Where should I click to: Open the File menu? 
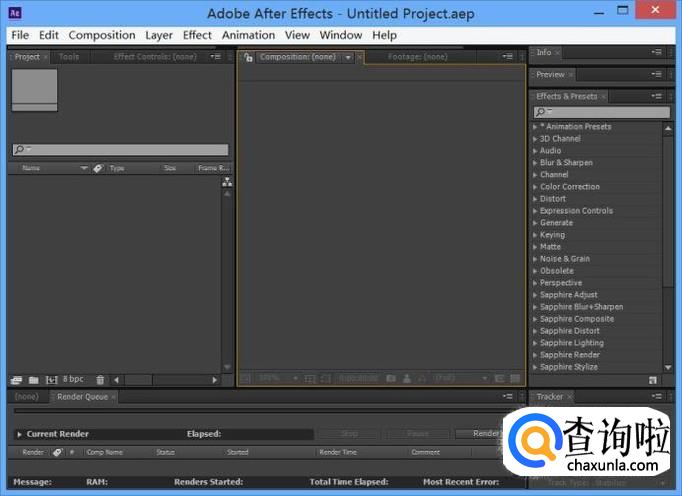(x=20, y=35)
